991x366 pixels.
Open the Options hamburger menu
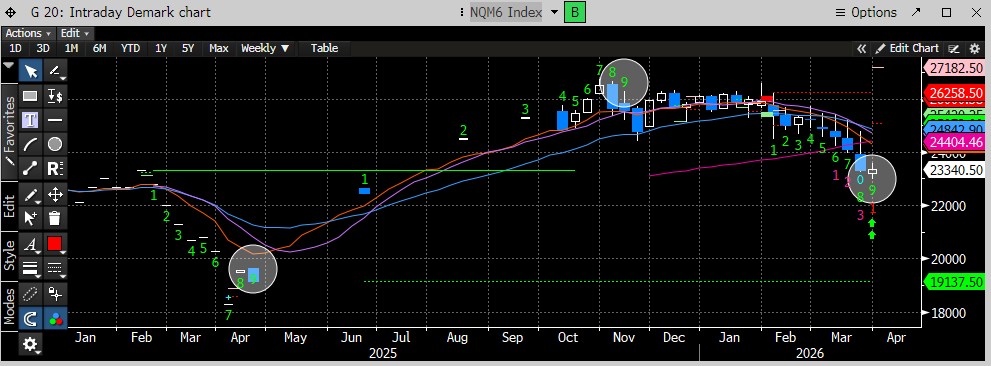tap(866, 12)
